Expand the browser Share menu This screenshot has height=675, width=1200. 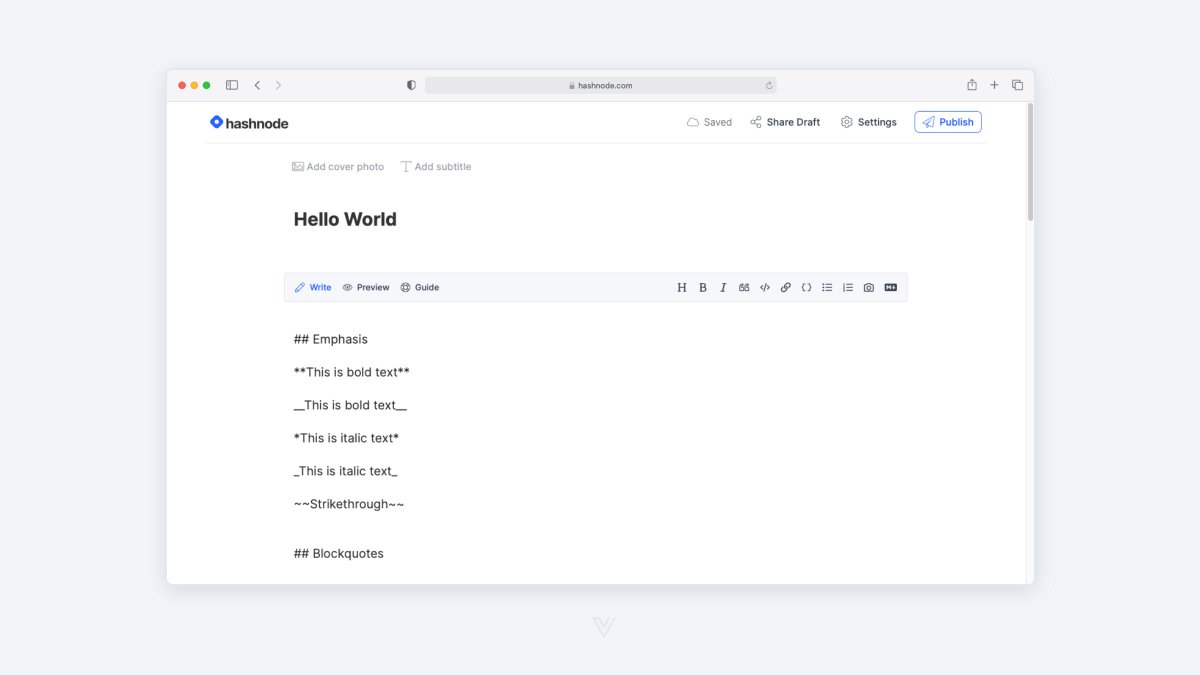pyautogui.click(x=971, y=85)
